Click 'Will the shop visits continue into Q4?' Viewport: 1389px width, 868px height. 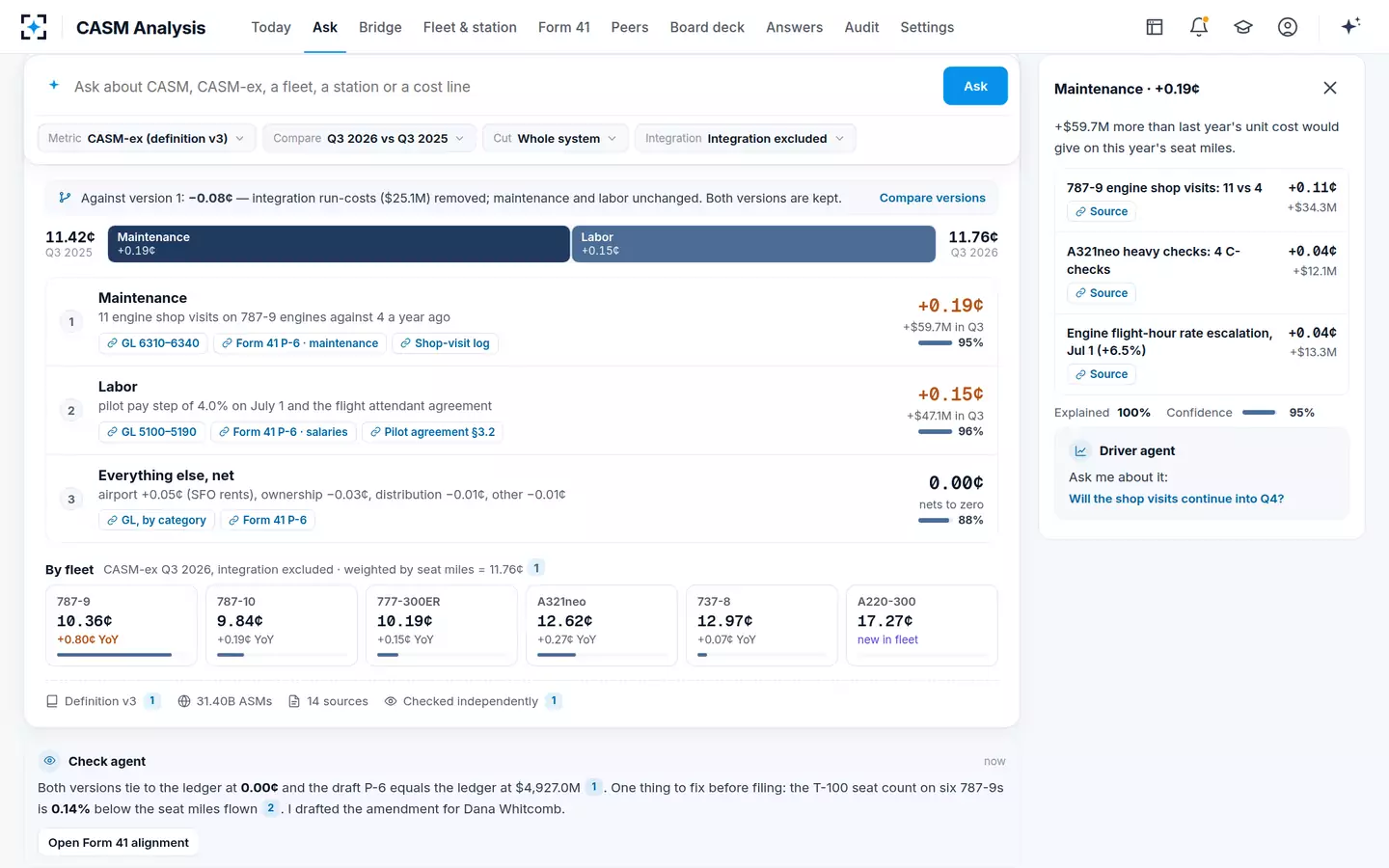(x=1176, y=499)
